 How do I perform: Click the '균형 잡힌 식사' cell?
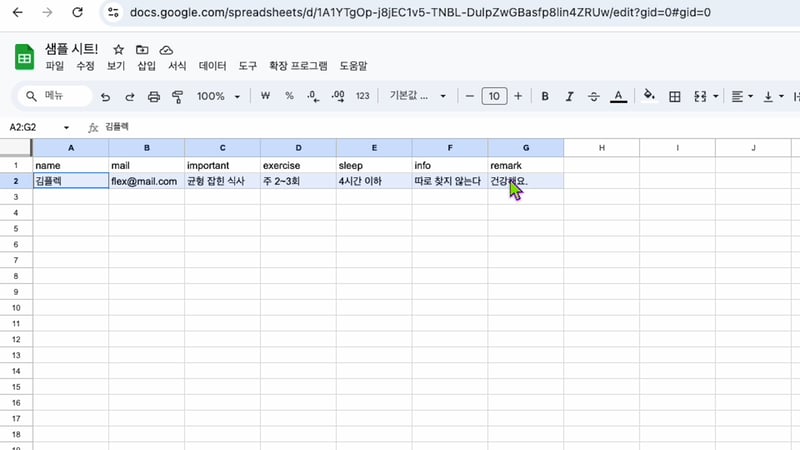tap(222, 181)
